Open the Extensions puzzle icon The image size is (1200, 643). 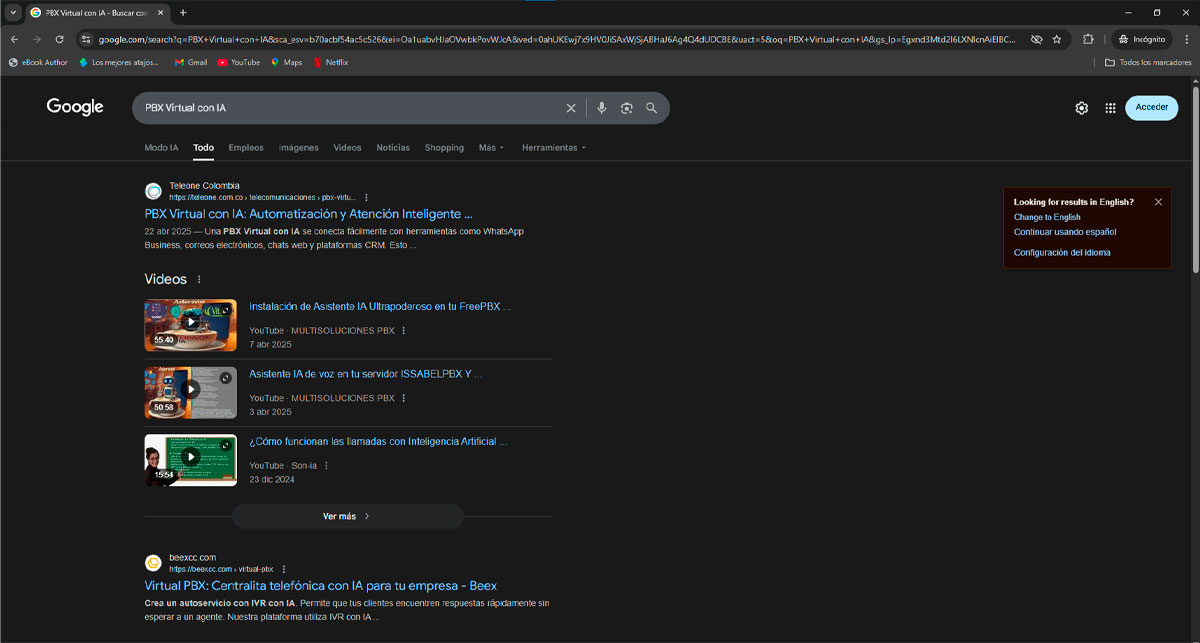1089,39
